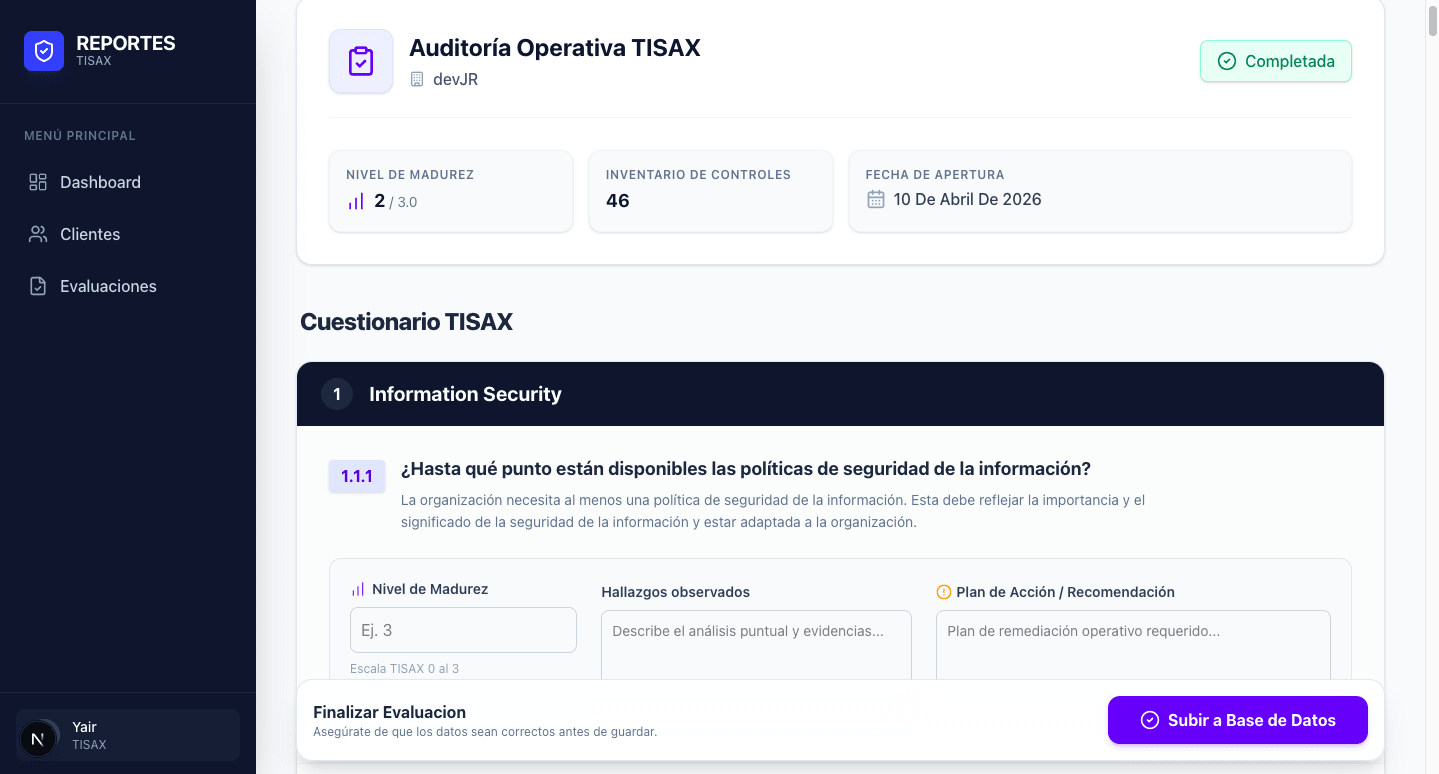This screenshot has width=1439, height=774.
Task: Click the question about políticas de seguridad
Action: tap(746, 468)
